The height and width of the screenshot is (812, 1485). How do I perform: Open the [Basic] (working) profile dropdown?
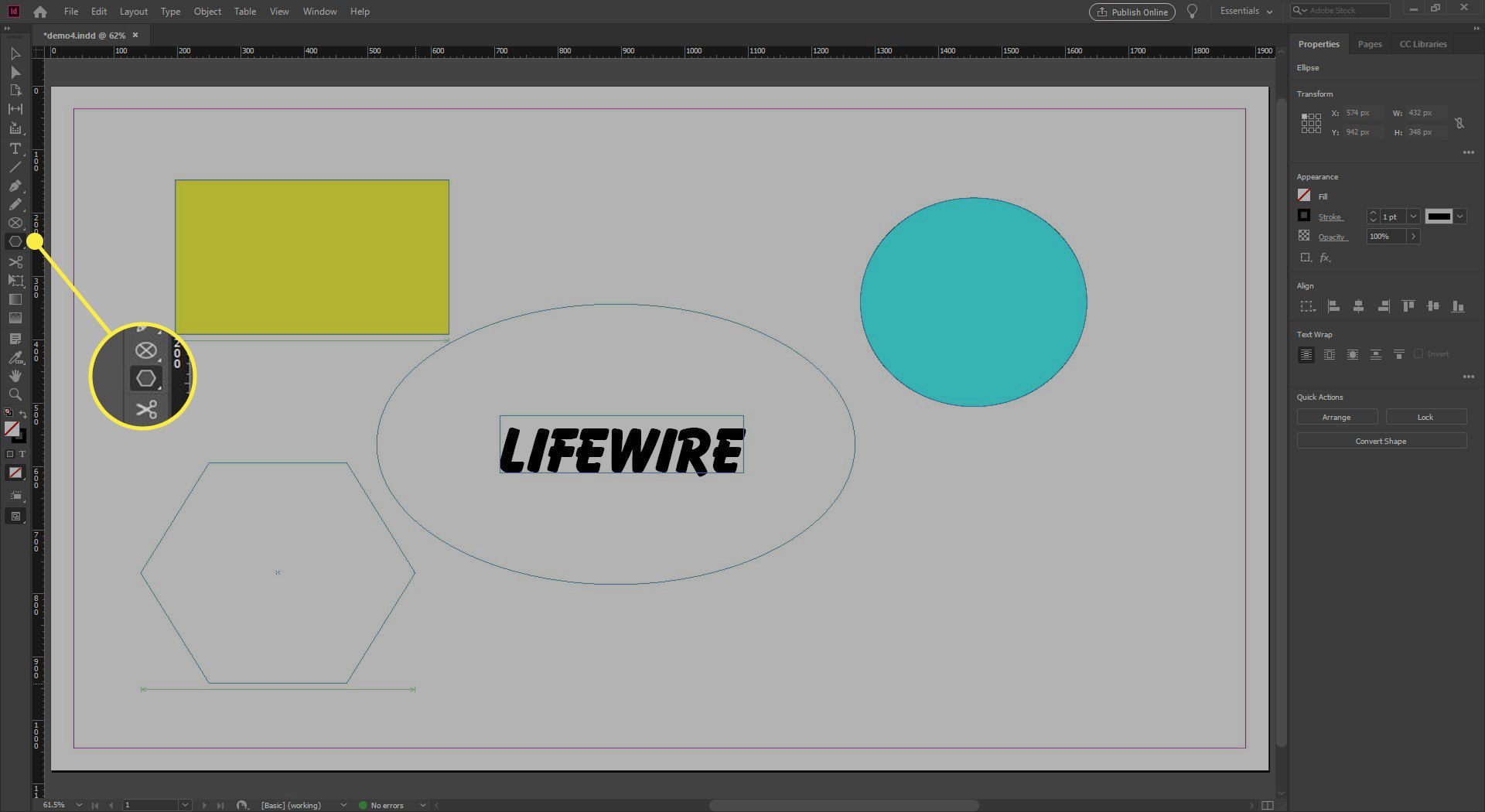click(x=343, y=805)
